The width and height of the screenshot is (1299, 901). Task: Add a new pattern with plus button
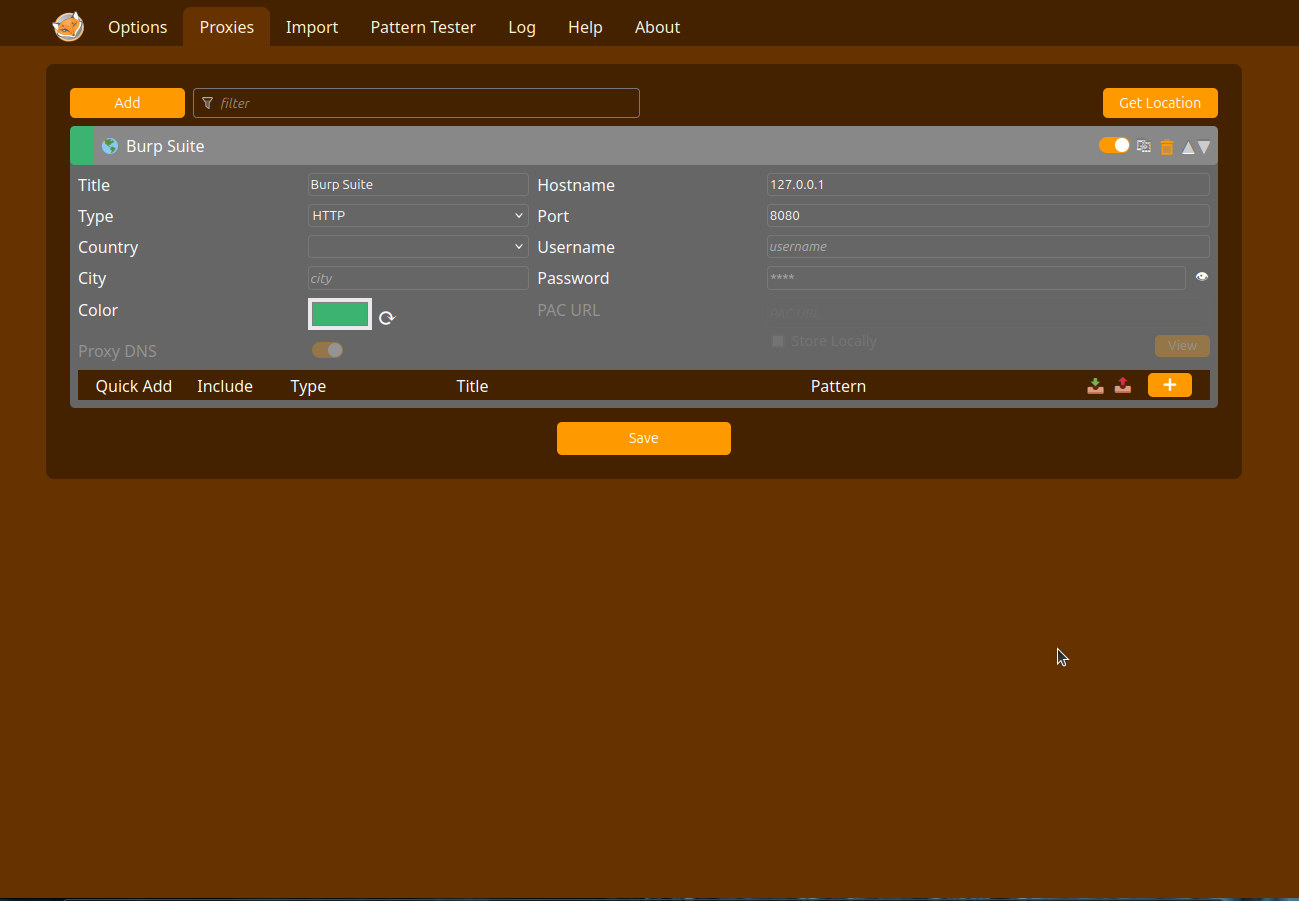pyautogui.click(x=1170, y=385)
